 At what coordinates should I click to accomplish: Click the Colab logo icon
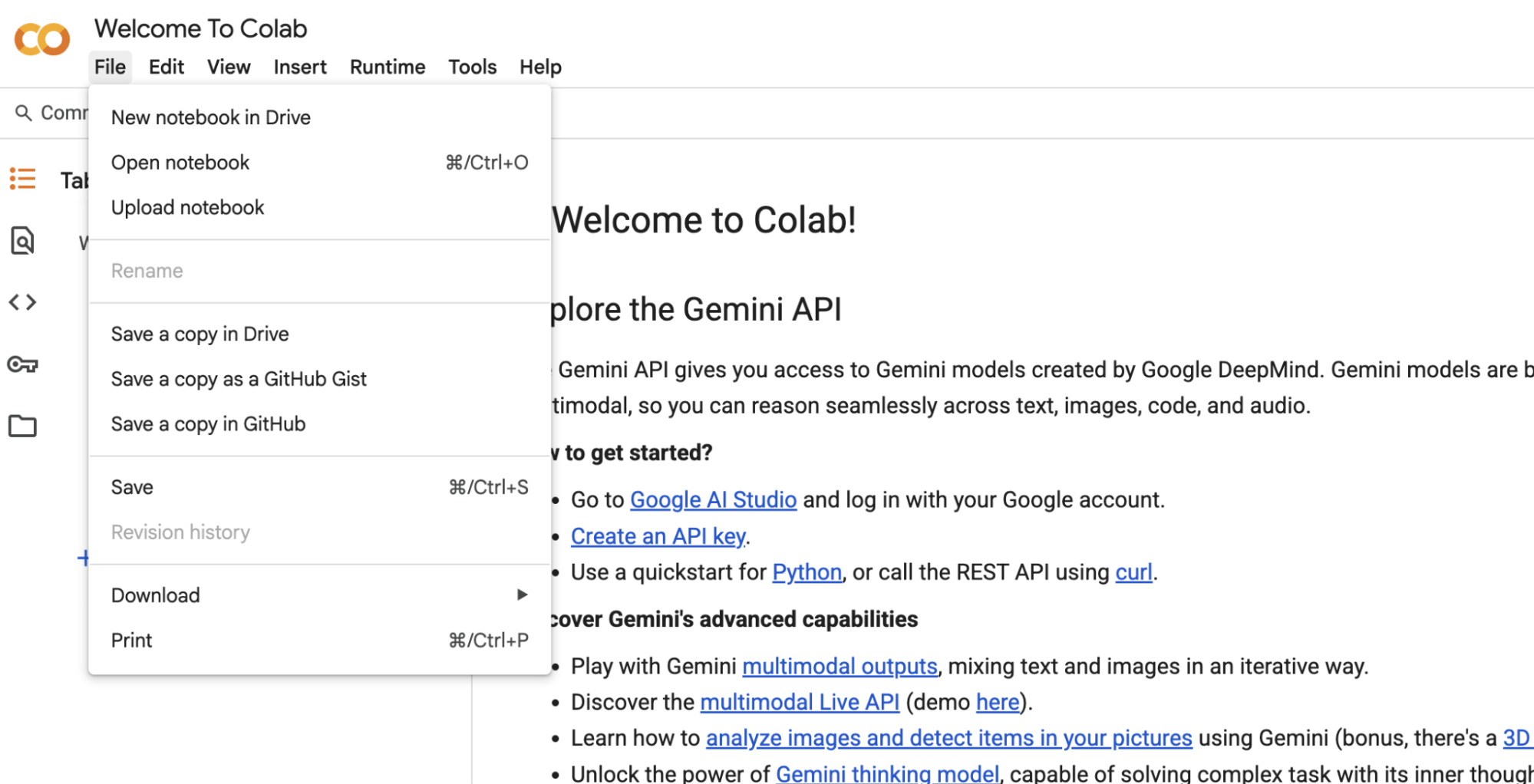(x=42, y=39)
